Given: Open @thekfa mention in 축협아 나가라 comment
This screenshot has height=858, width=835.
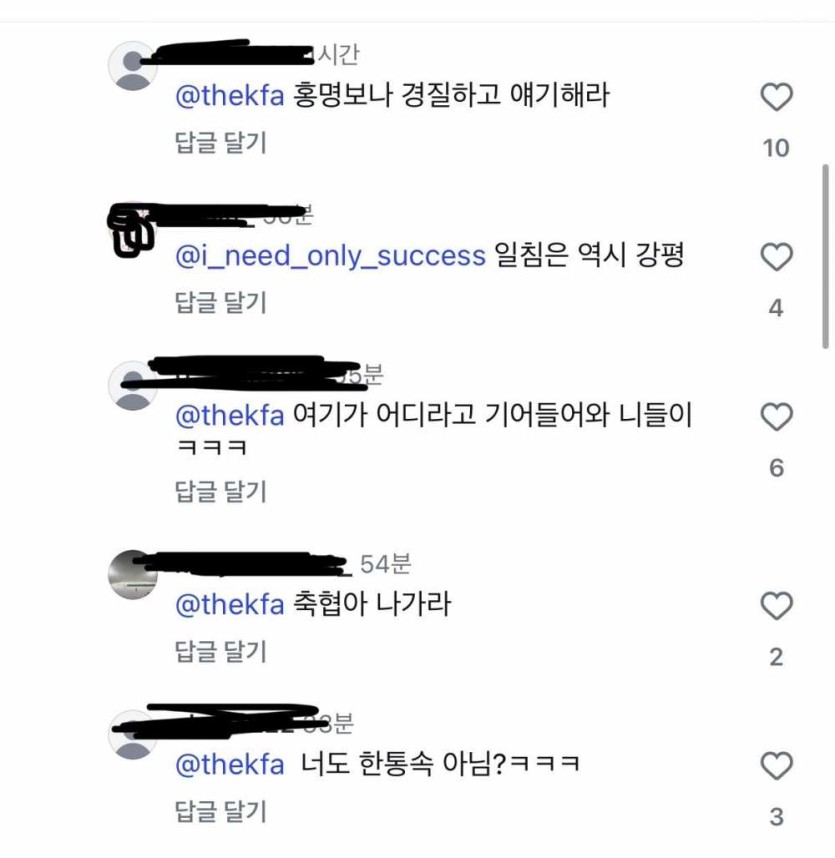Looking at the screenshot, I should click(x=231, y=605).
